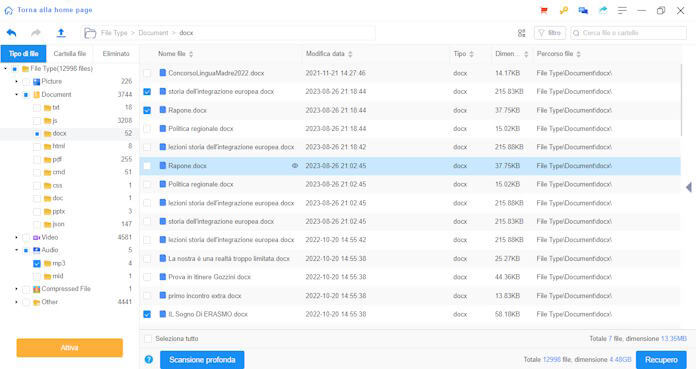Sort by Modifica data column

click(350, 54)
